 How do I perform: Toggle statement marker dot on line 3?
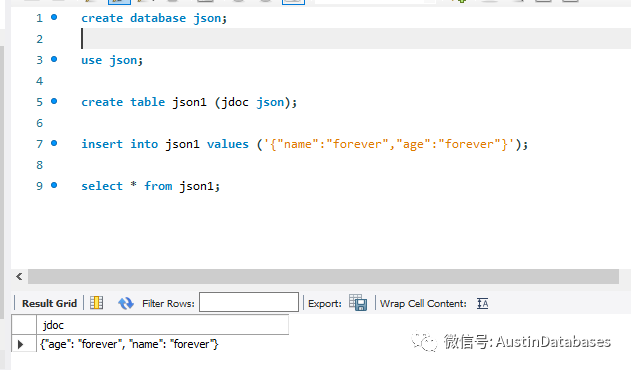tap(54, 59)
